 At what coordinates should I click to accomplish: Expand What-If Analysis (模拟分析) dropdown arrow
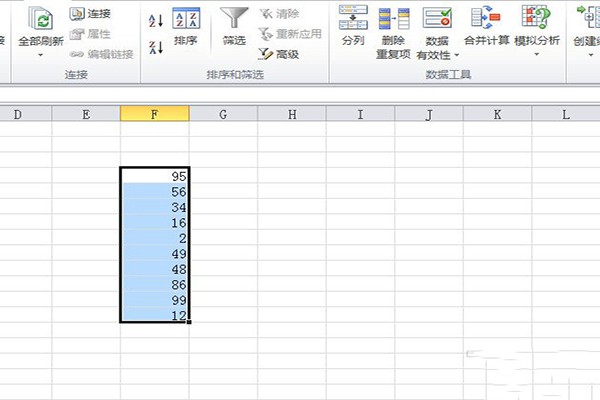coord(536,54)
